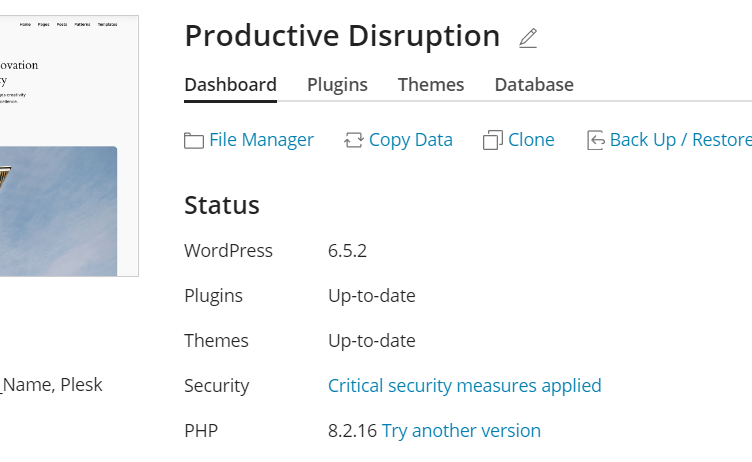Click the WordPress version 6.5.2 value
This screenshot has height=462, width=752.
(347, 251)
